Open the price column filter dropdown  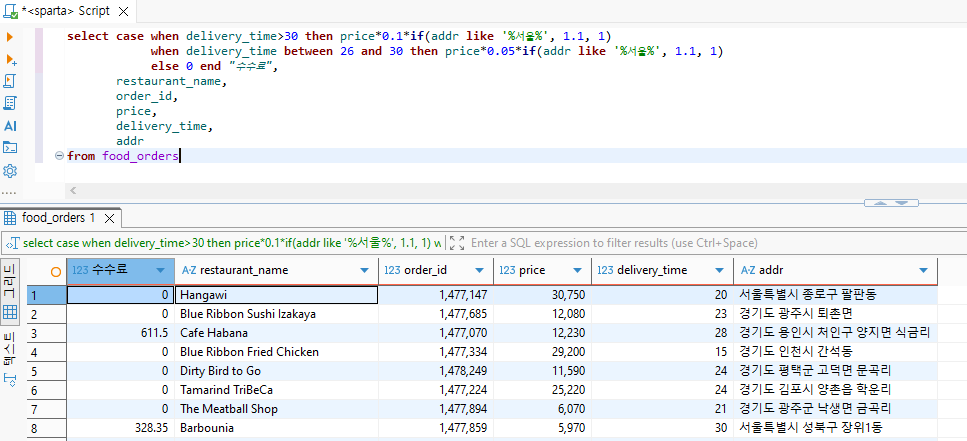(577, 271)
